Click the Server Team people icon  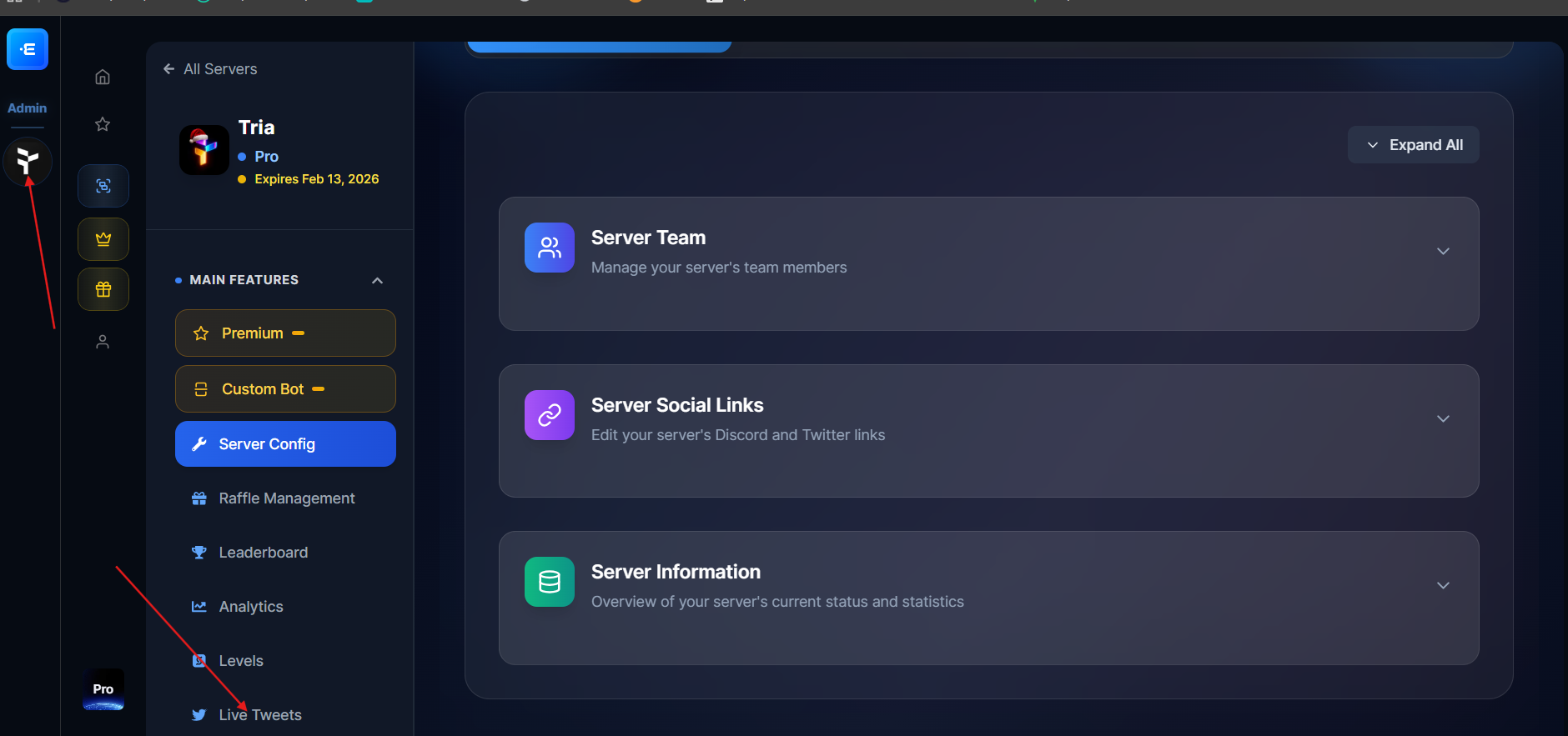(549, 248)
